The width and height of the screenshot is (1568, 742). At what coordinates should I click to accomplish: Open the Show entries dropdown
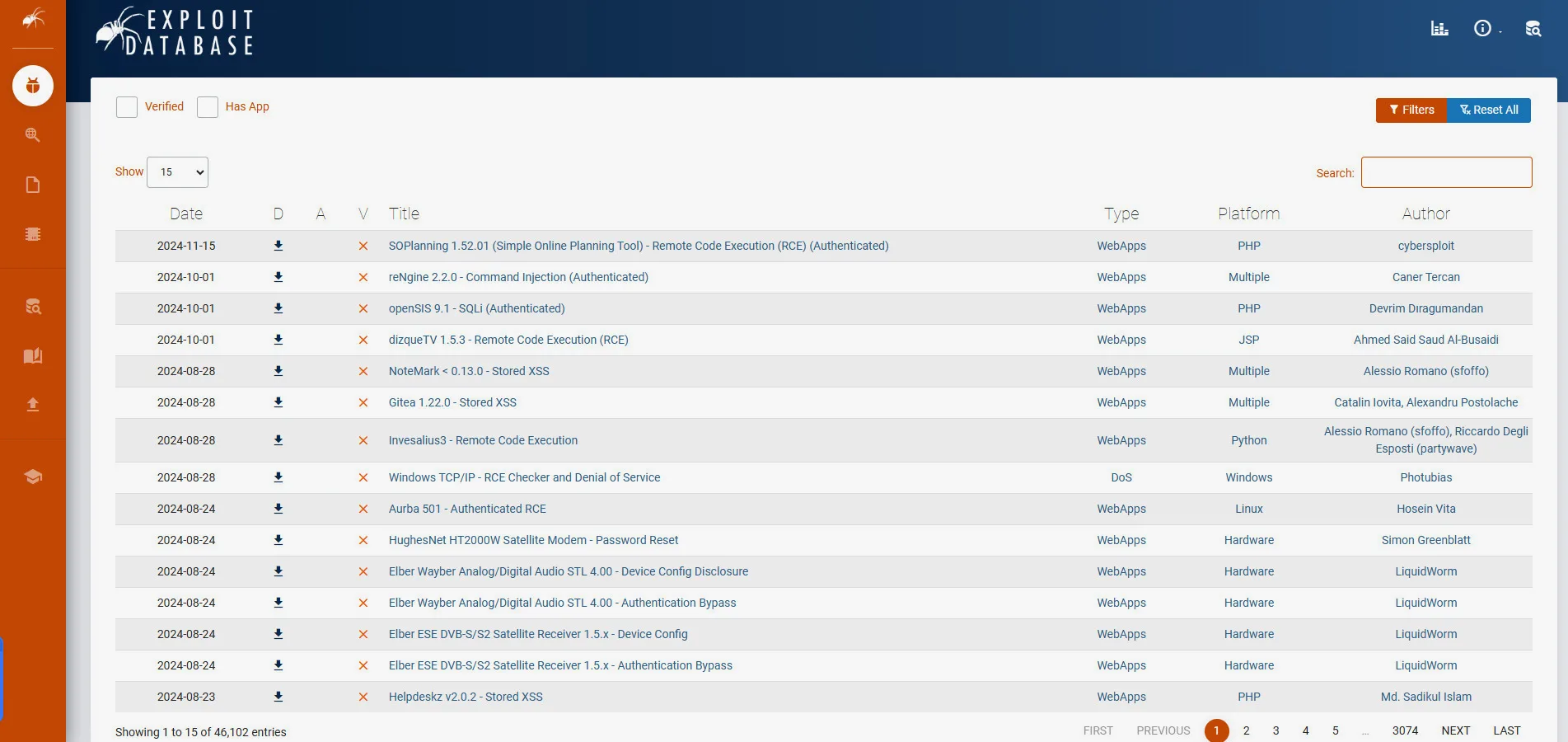[x=177, y=172]
